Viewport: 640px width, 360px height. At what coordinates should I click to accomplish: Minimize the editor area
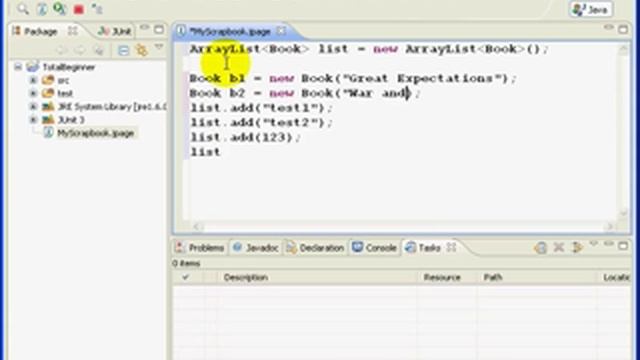[x=609, y=27]
